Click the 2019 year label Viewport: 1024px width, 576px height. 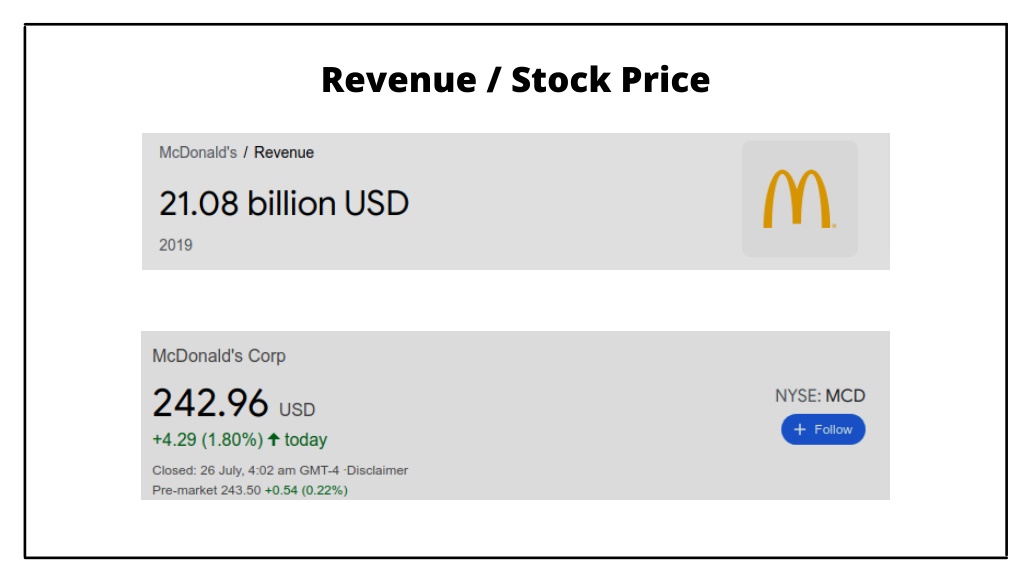176,245
